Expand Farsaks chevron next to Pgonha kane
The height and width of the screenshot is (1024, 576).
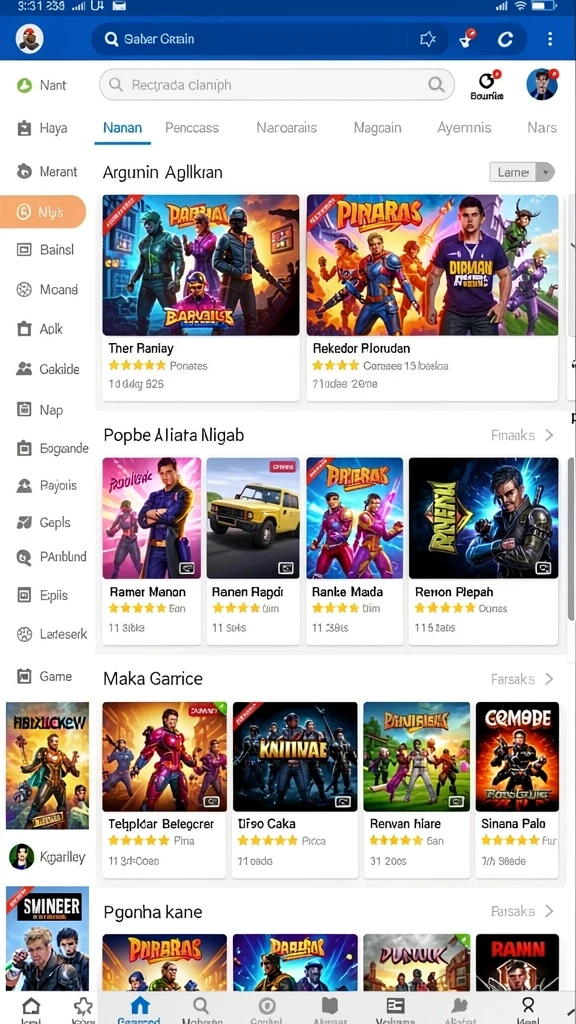pyautogui.click(x=549, y=911)
